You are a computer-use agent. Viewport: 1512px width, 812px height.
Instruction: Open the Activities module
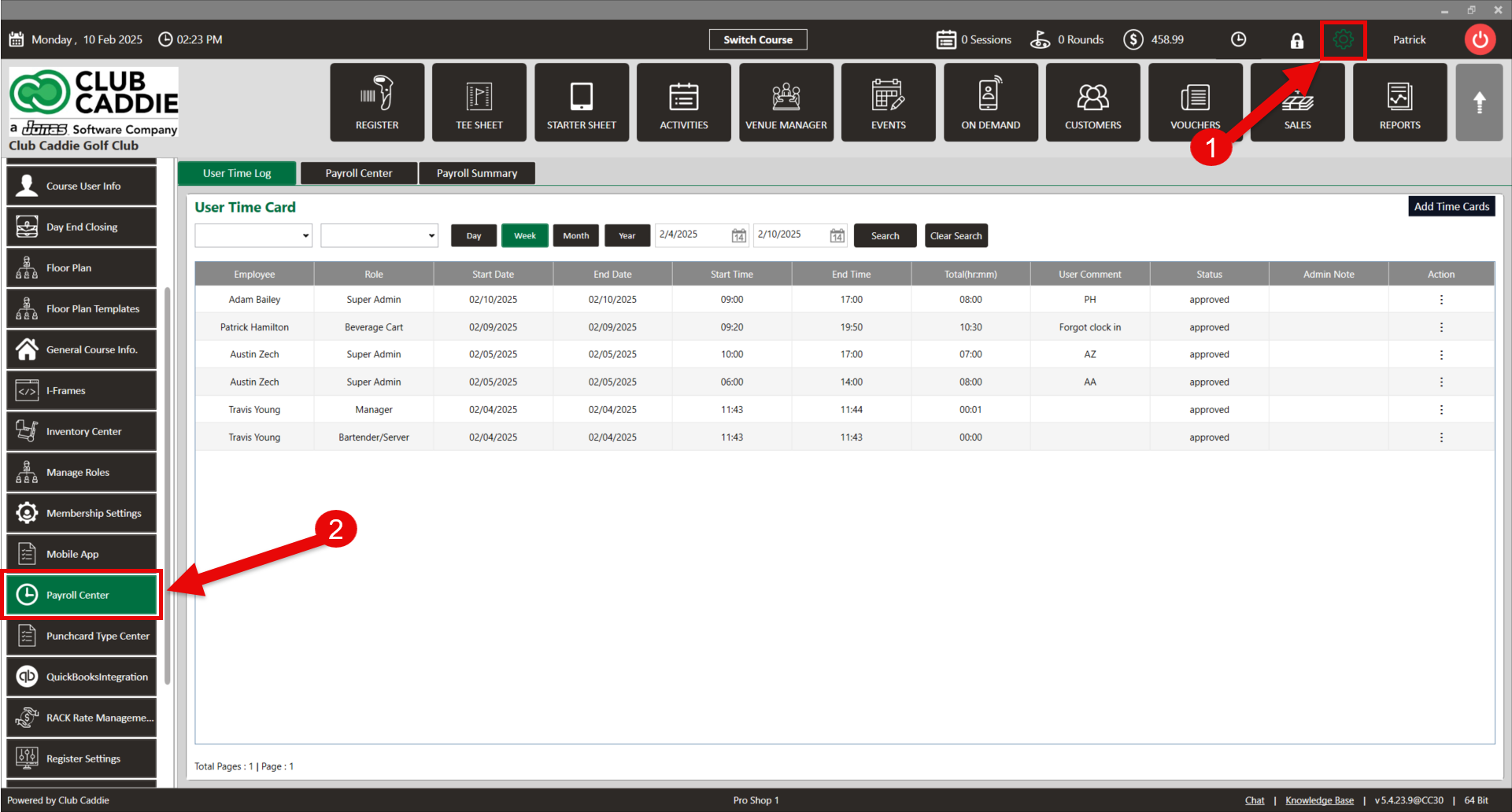(684, 102)
